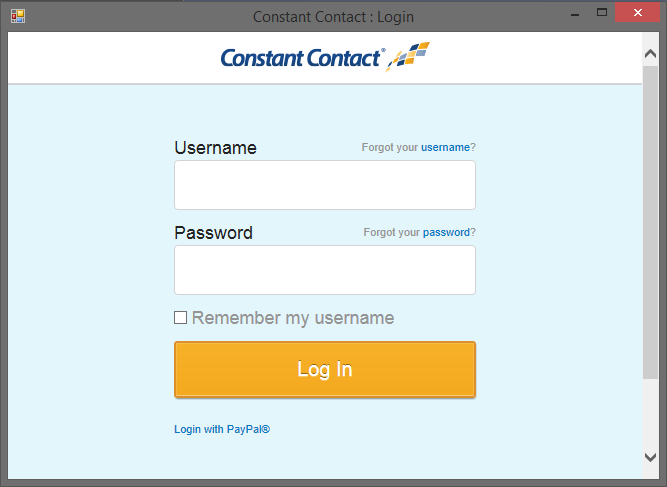This screenshot has width=667, height=487.
Task: Click the Username field label
Action: 215,148
